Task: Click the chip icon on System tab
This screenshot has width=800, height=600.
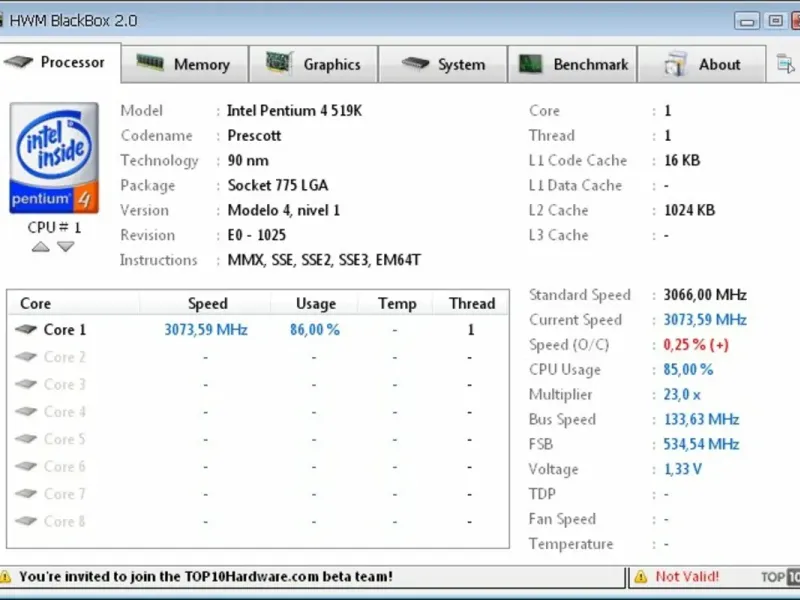Action: [415, 63]
